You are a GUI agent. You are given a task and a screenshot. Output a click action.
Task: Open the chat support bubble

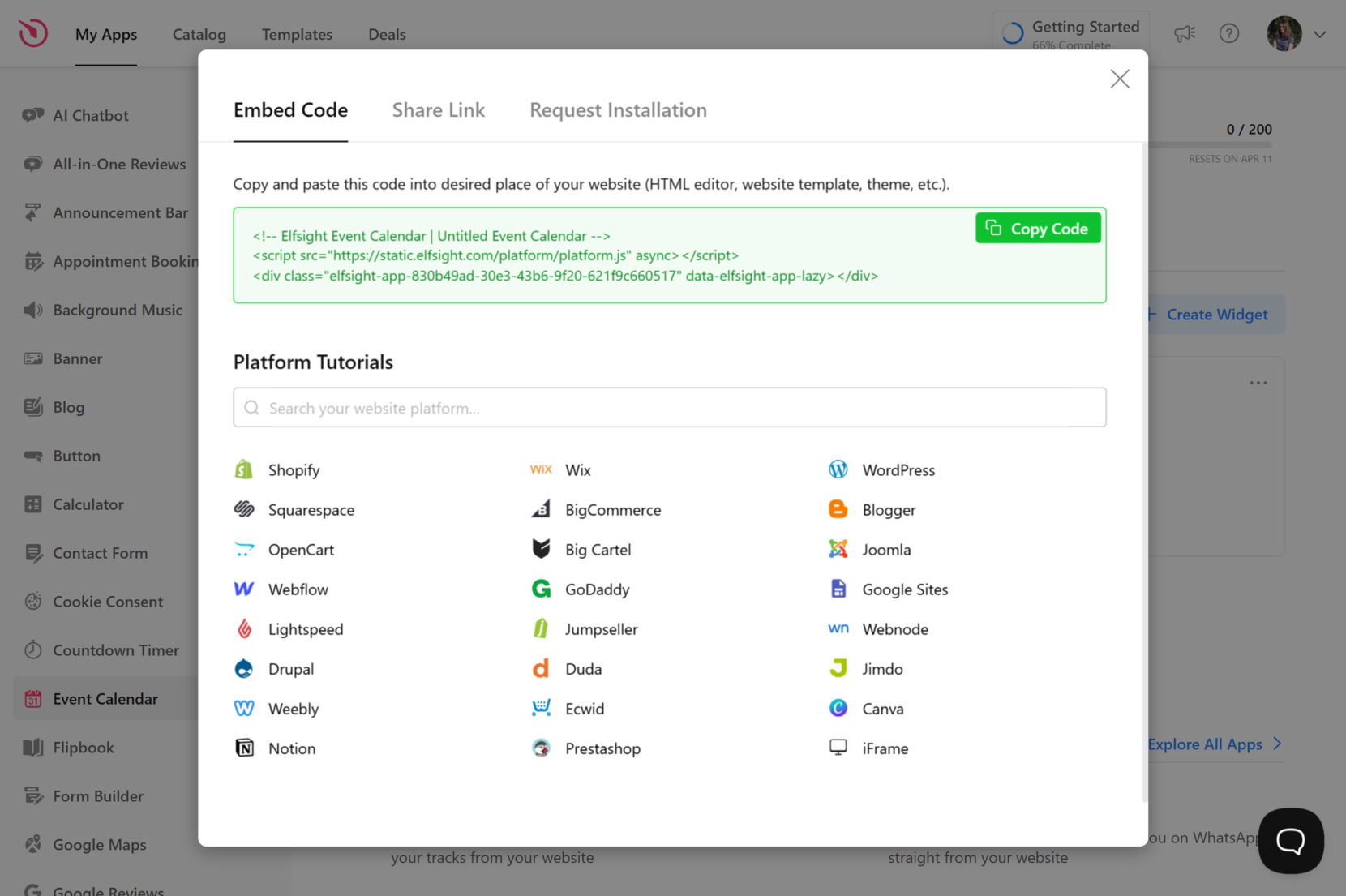point(1290,841)
